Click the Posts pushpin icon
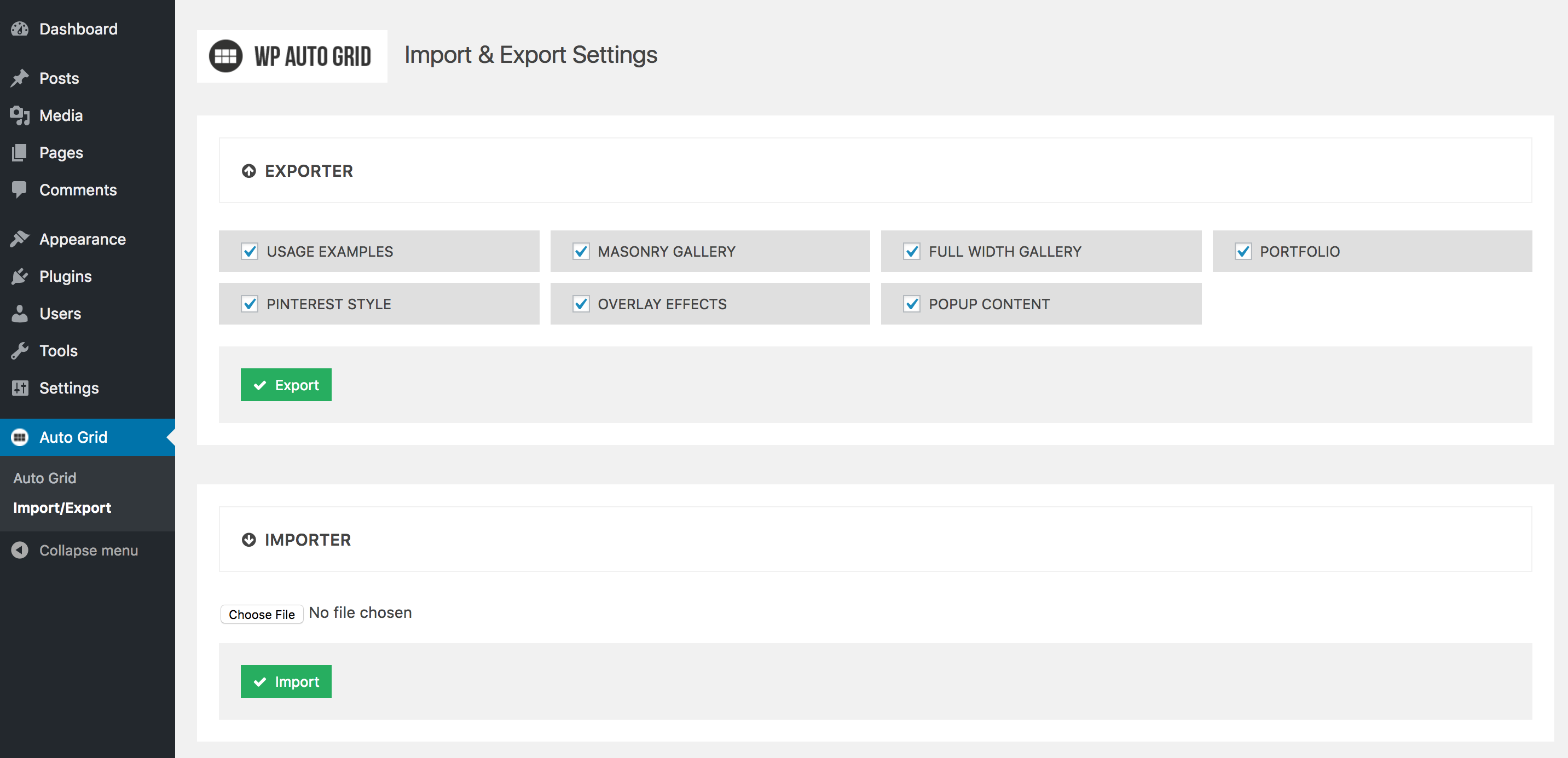This screenshot has height=758, width=1568. [20, 78]
